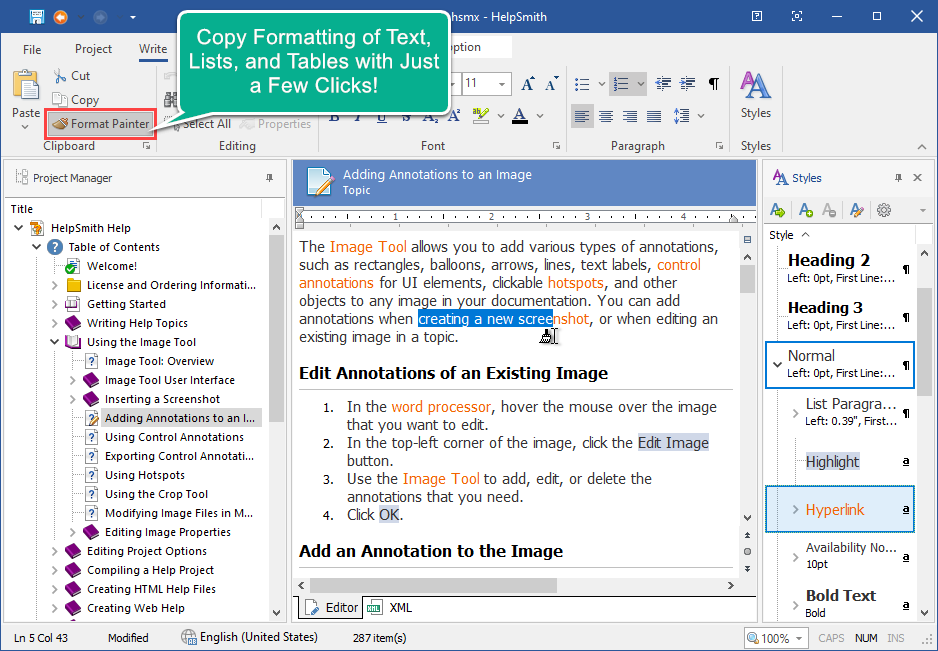
Task: Expand the Getting Started node
Action: [x=54, y=304]
